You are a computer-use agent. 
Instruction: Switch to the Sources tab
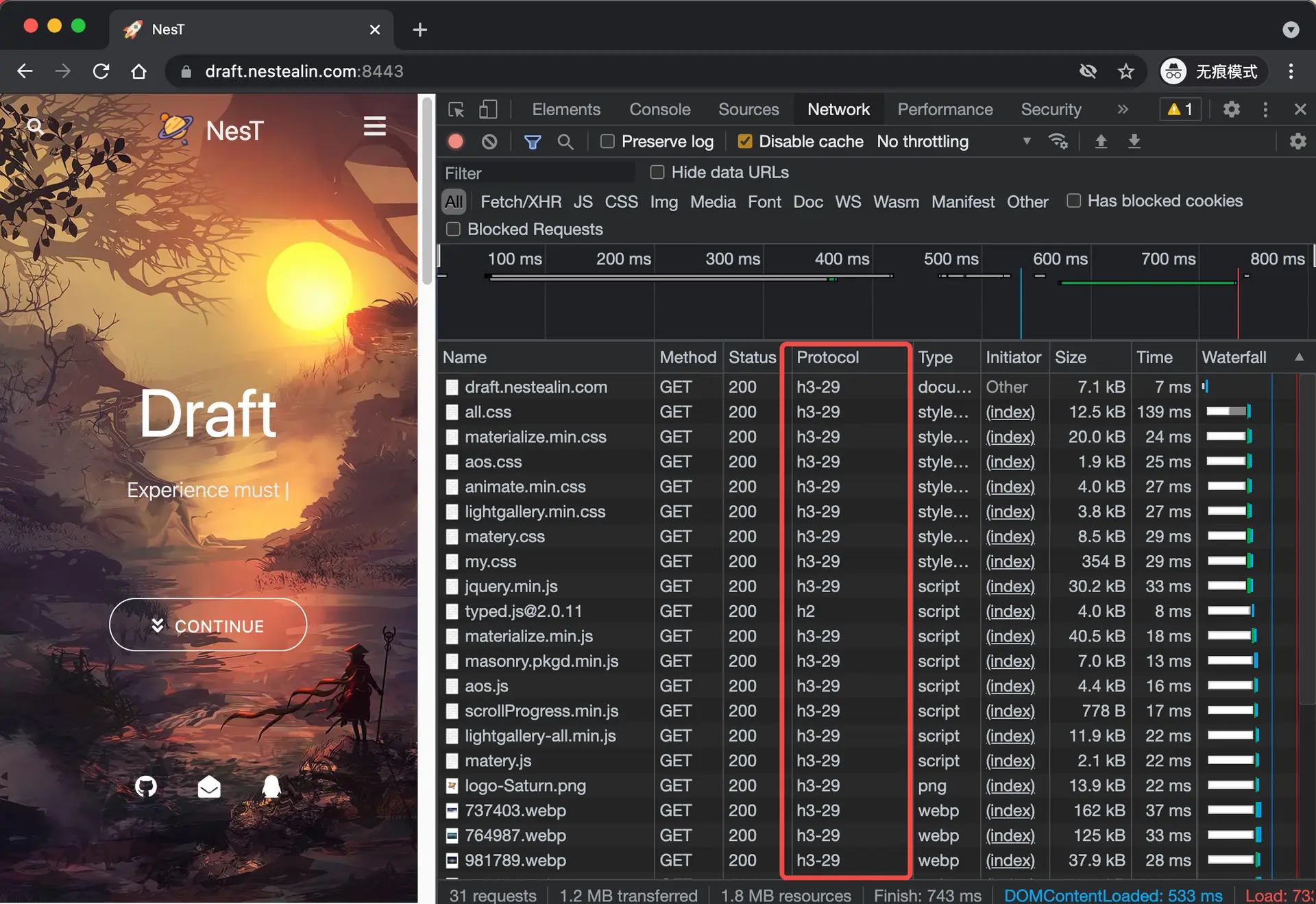pyautogui.click(x=748, y=110)
